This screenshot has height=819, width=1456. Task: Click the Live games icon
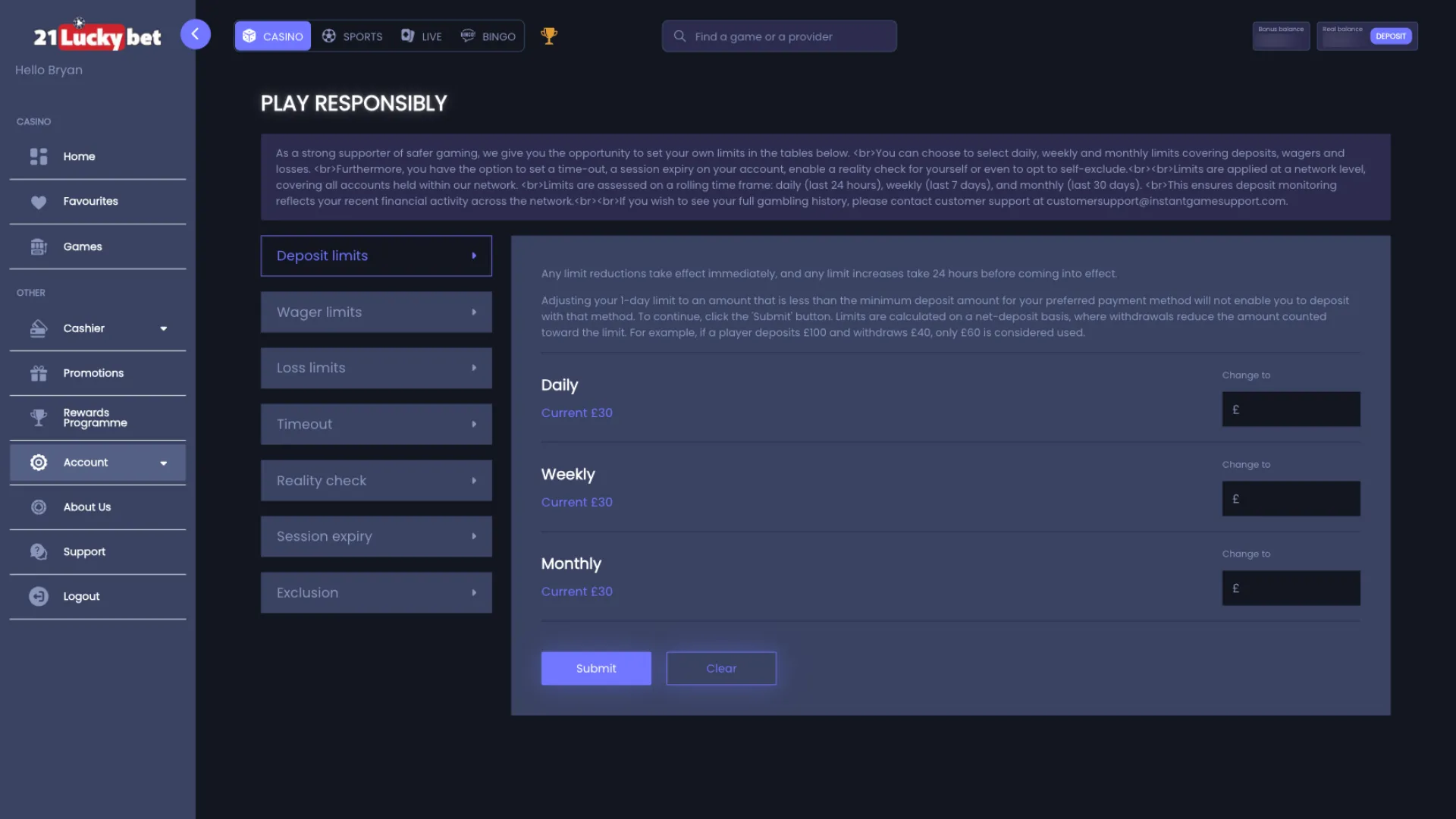408,36
